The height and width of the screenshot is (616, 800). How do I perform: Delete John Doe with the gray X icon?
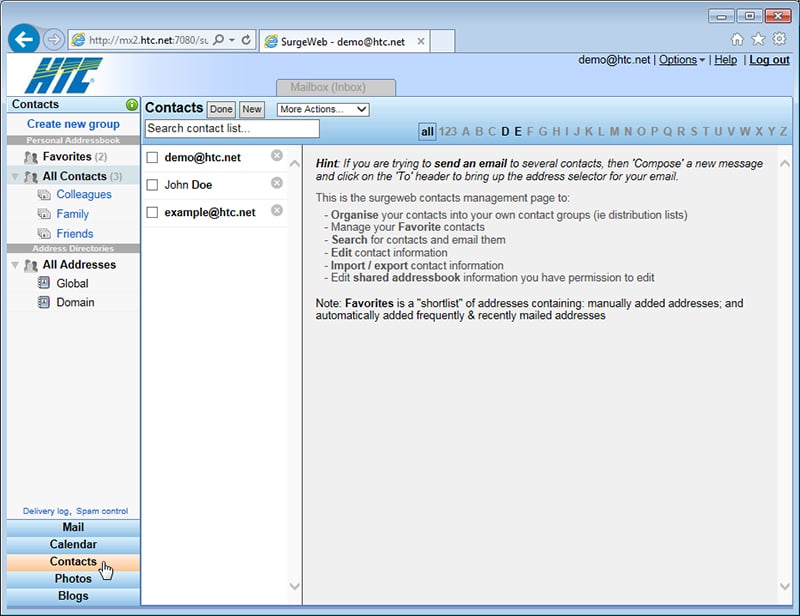(x=277, y=183)
